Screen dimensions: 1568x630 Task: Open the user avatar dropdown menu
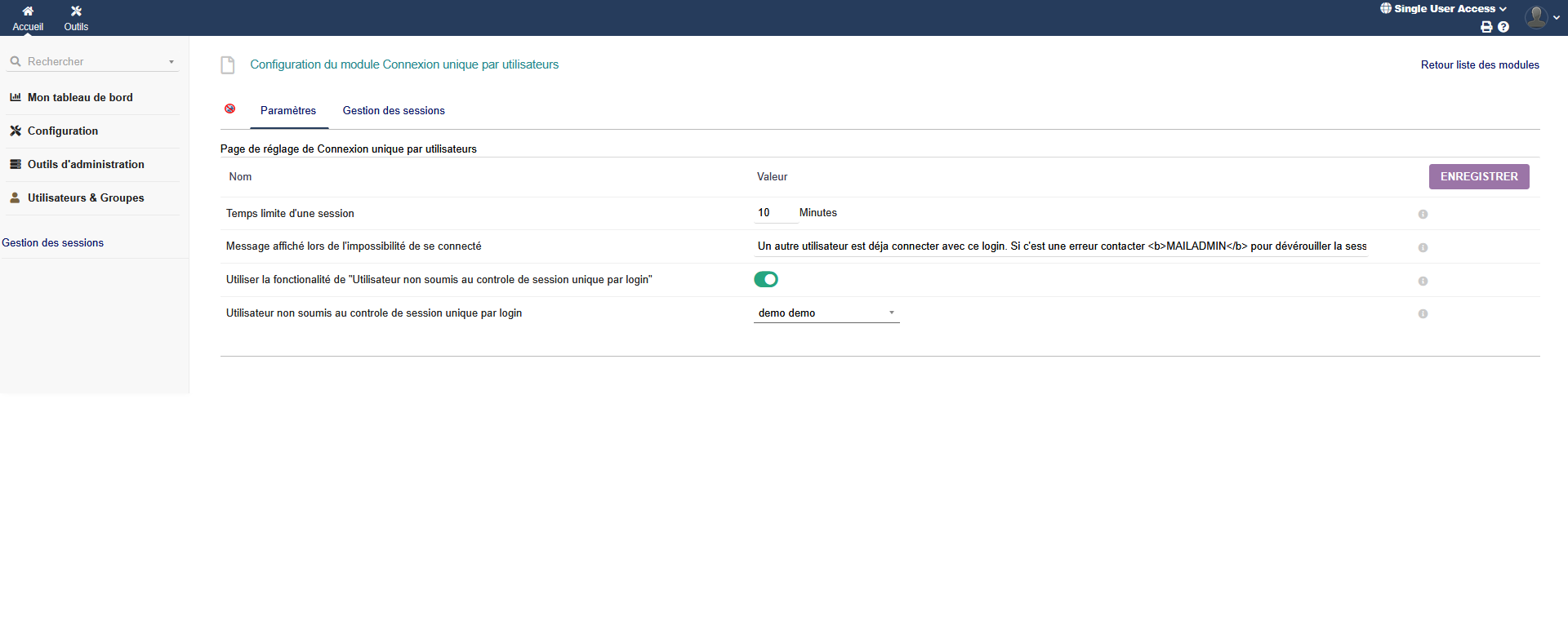point(1542,17)
